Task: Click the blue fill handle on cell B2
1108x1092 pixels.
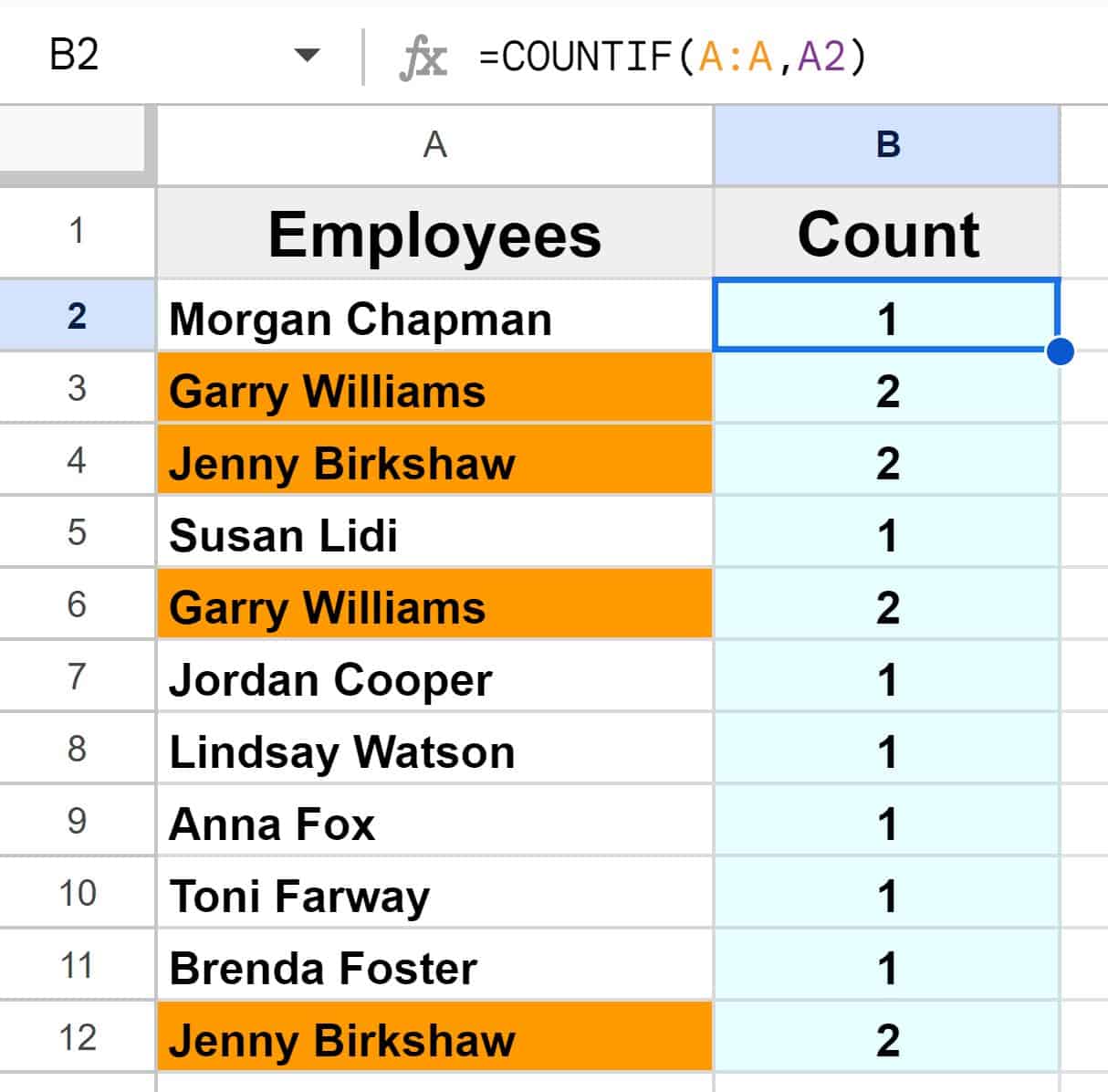Action: click(x=1060, y=351)
